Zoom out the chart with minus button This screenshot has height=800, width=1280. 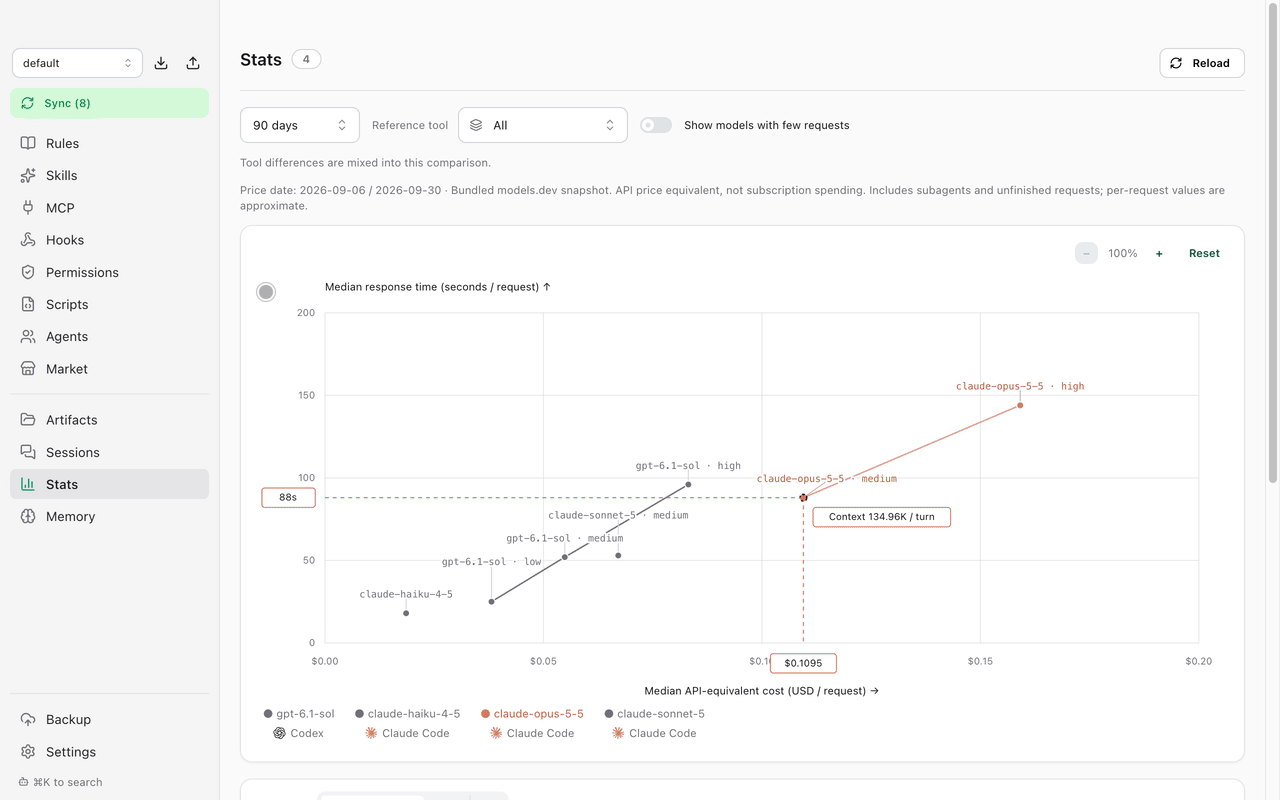[1086, 253]
